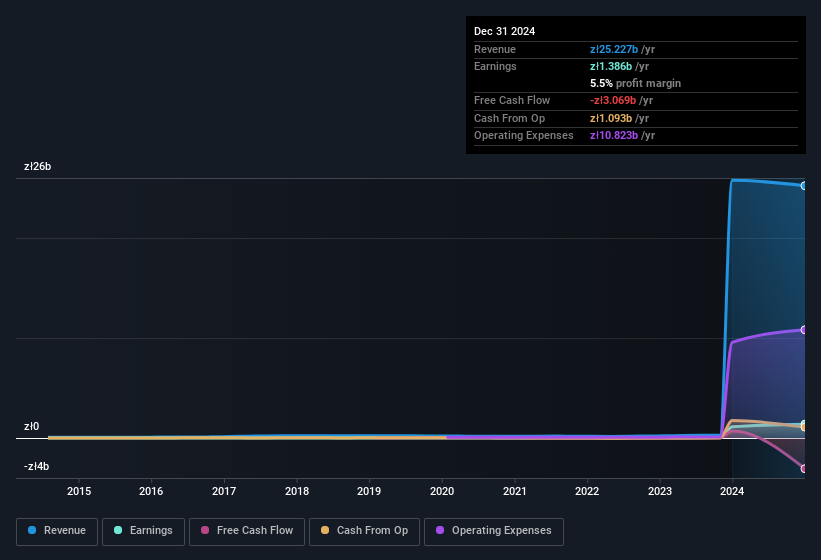Click the zł0 y-axis label
Image resolution: width=821 pixels, height=560 pixels.
pos(31,426)
